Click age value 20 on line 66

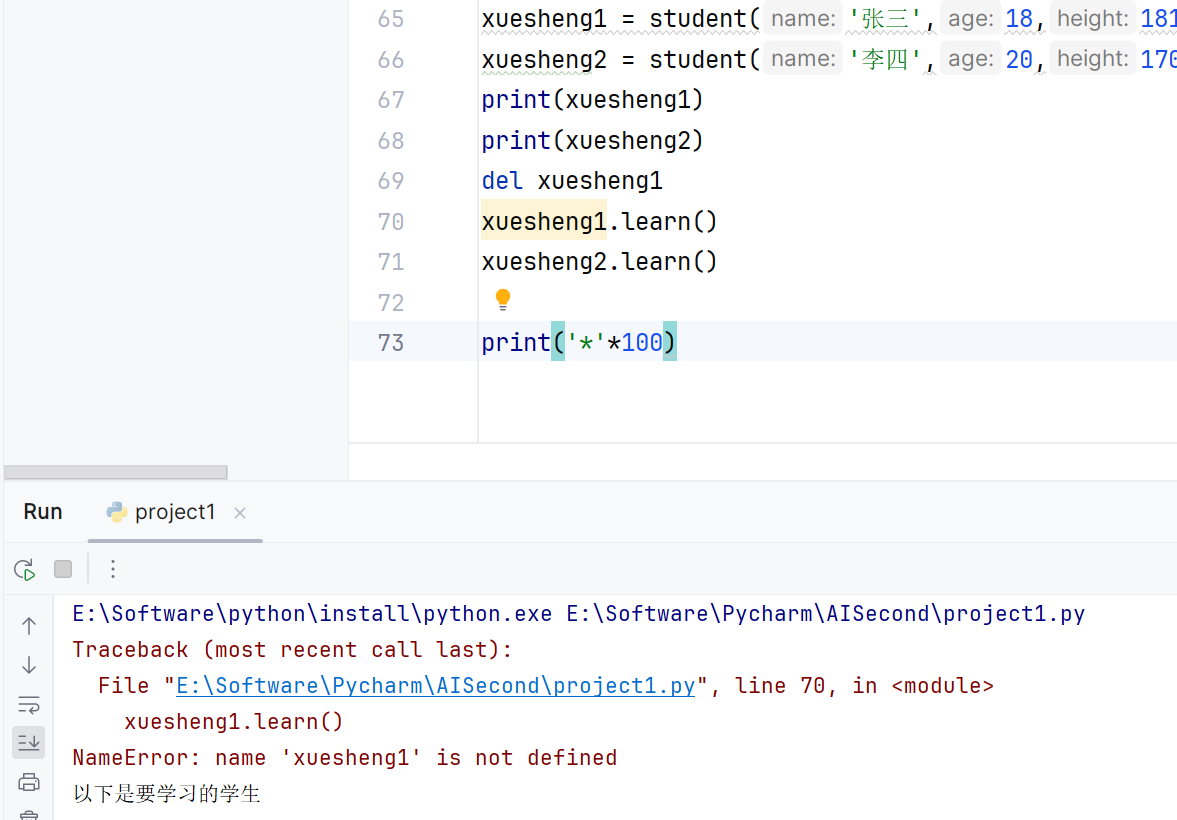coord(1019,59)
